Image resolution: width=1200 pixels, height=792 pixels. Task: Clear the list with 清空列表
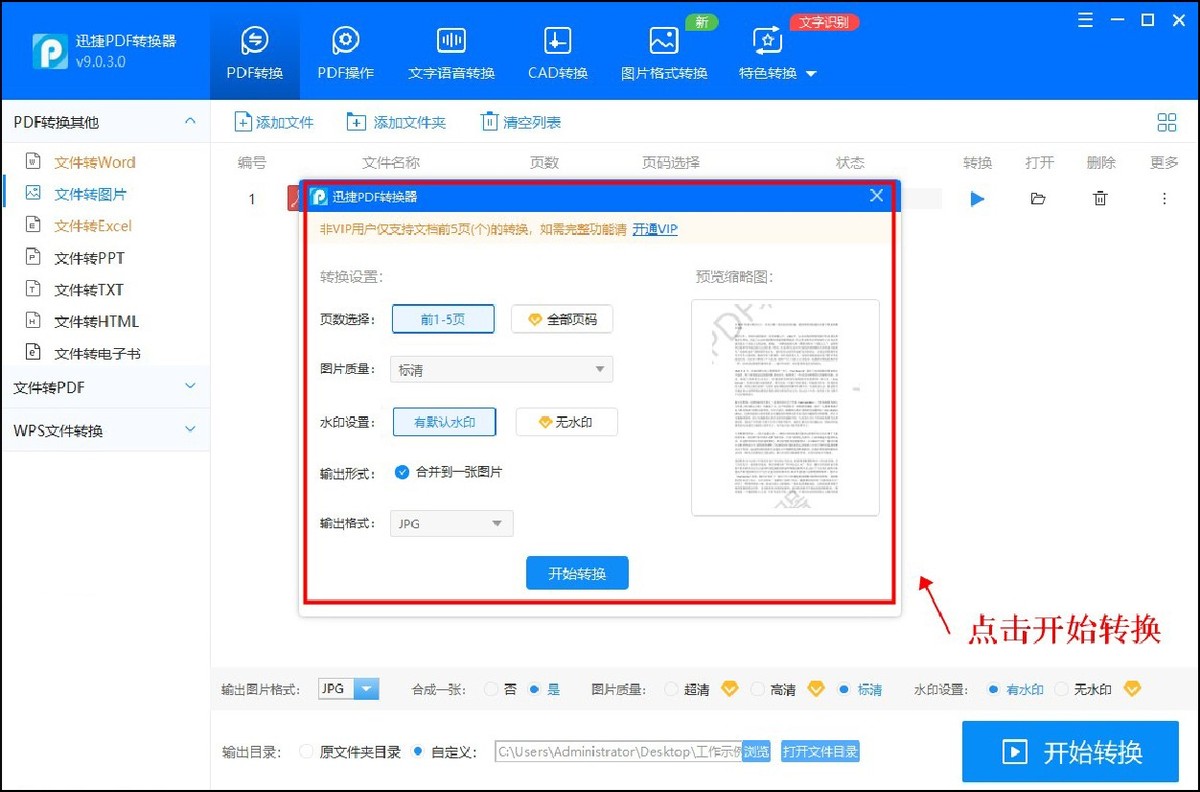tap(520, 121)
